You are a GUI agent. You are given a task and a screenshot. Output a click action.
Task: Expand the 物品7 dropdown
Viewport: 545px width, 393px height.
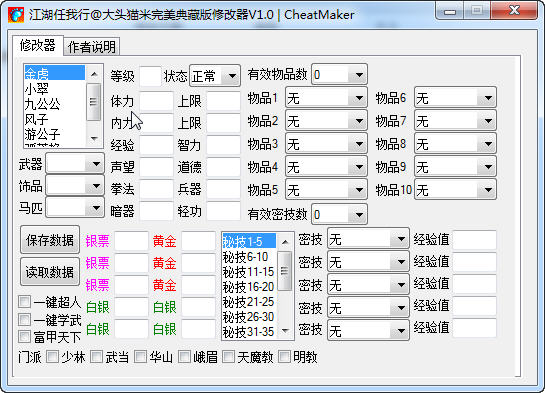[455, 121]
